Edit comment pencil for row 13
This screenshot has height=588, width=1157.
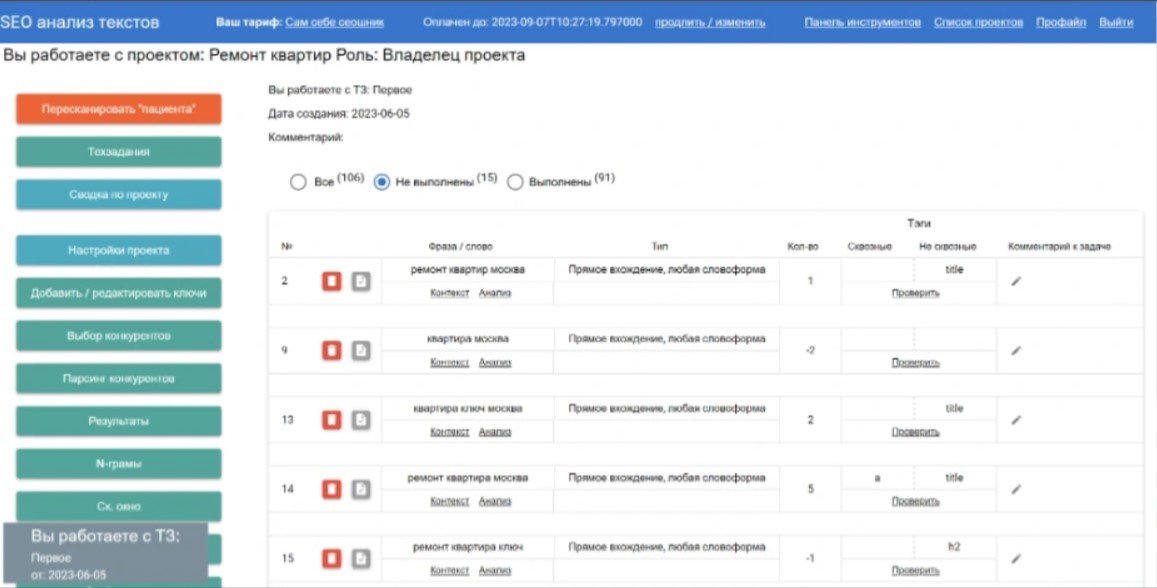[1016, 420]
